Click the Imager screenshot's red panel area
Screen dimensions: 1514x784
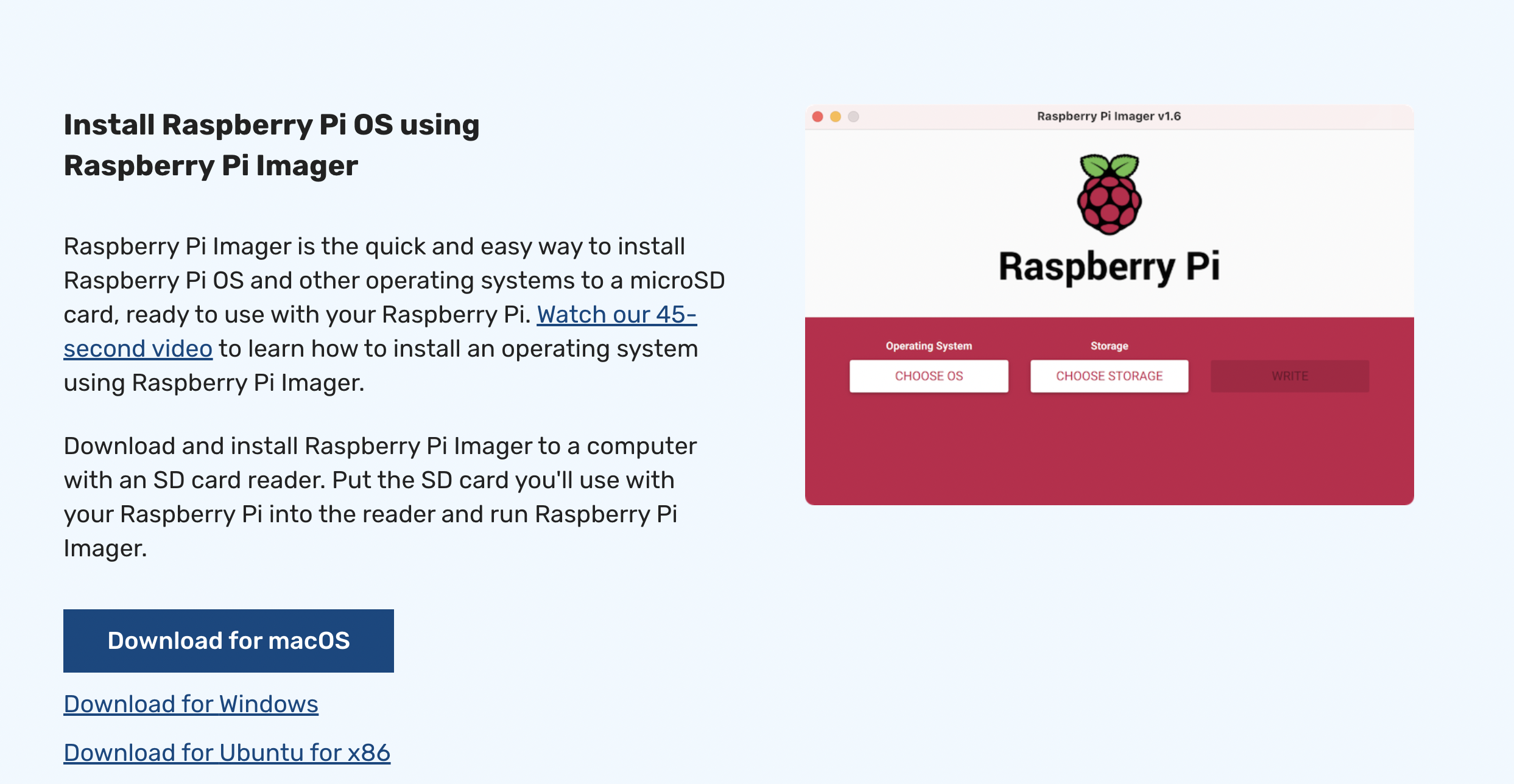point(1109,450)
